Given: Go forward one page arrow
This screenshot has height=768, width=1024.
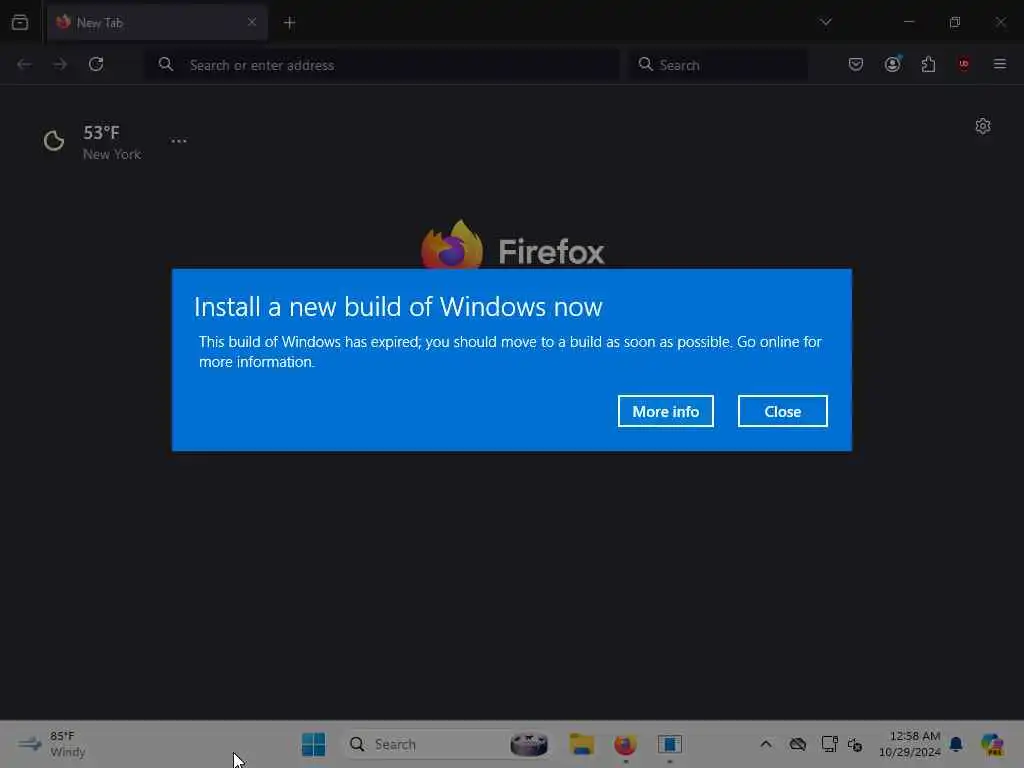Looking at the screenshot, I should click(x=60, y=64).
